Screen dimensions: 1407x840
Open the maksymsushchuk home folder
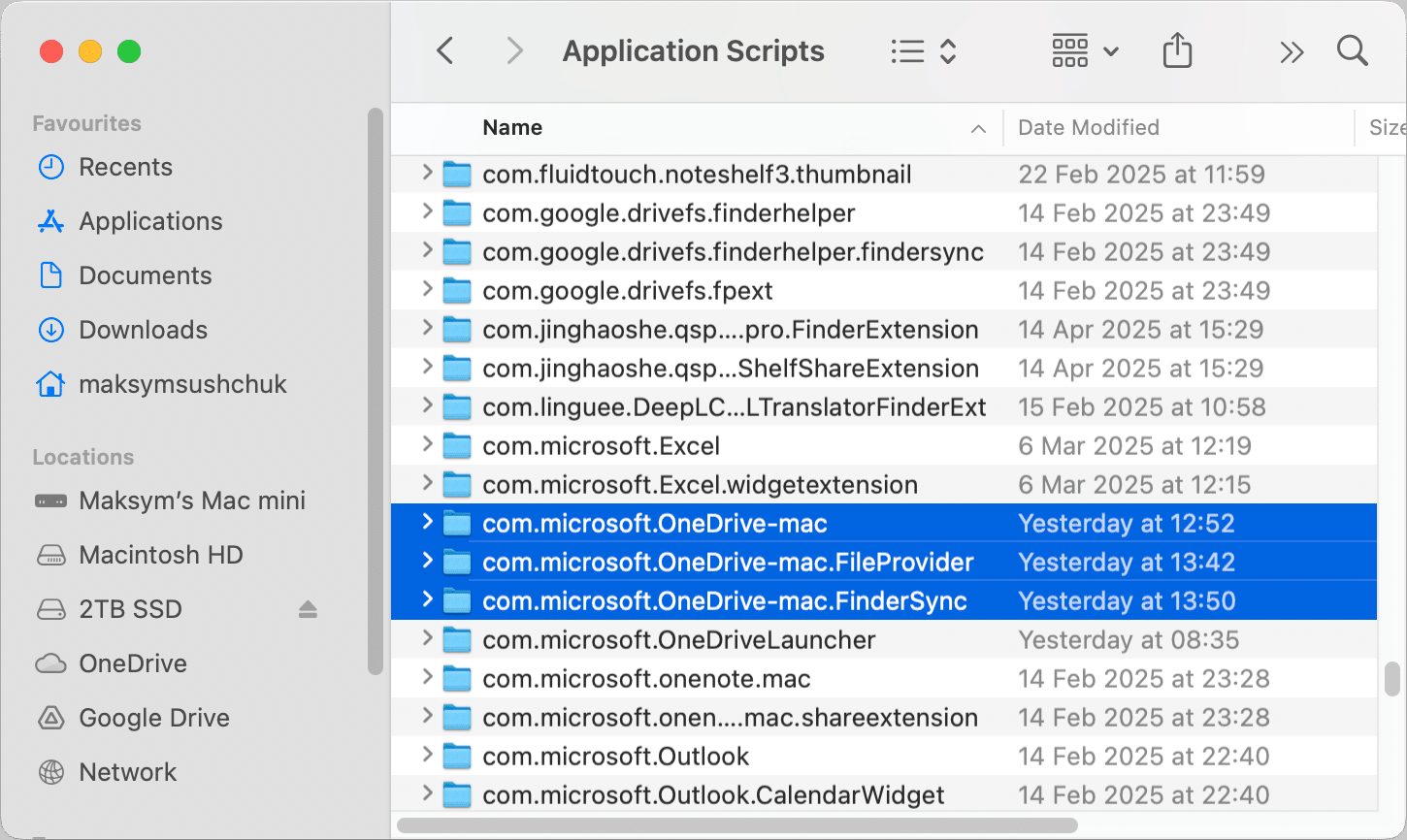(181, 384)
